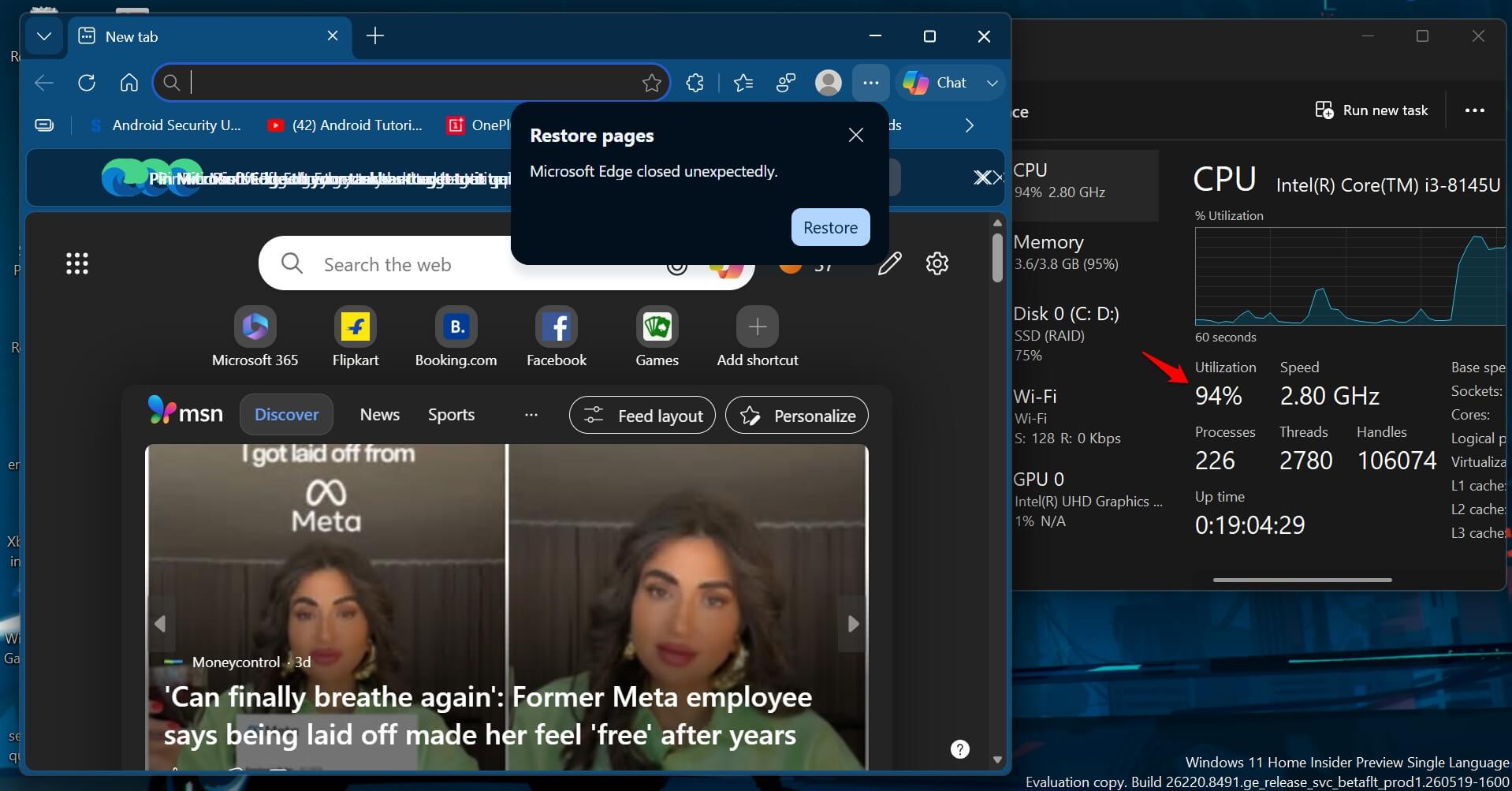This screenshot has width=1512, height=791.
Task: Click the 106074 handles value
Action: 1396,461
